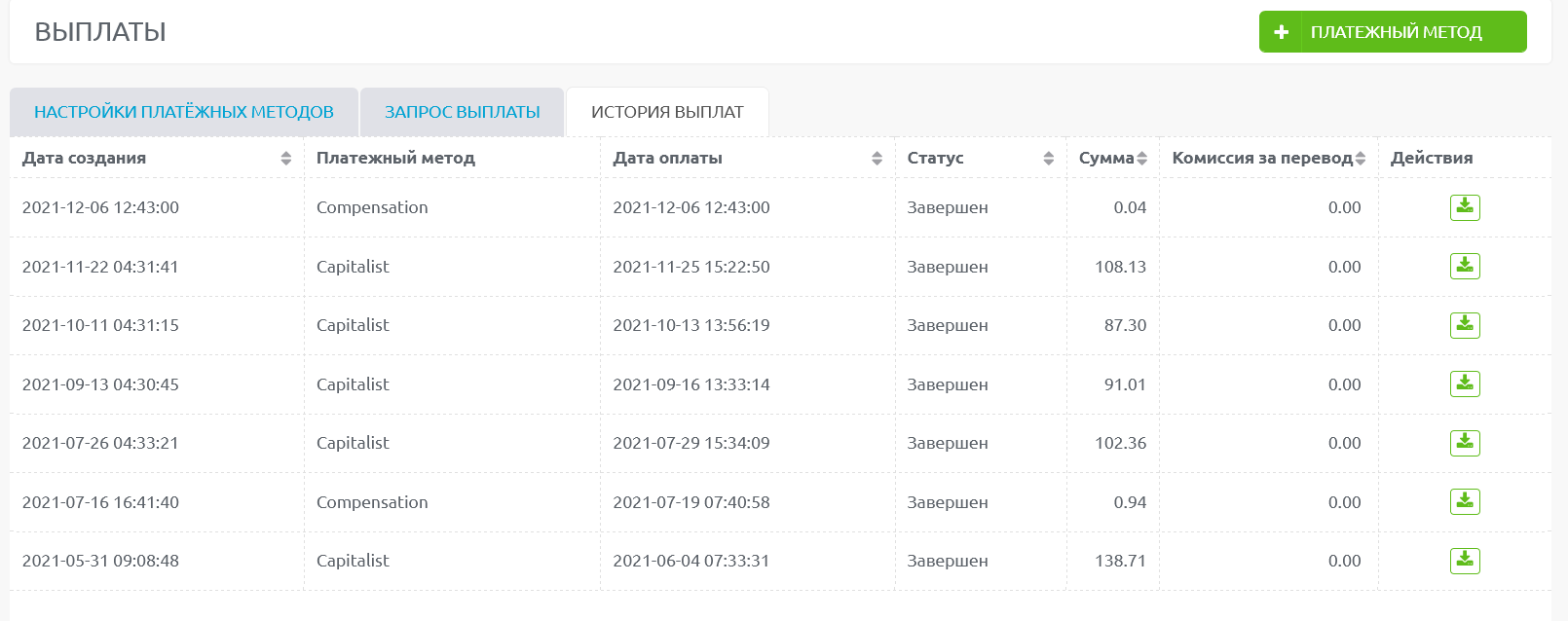Sort by Дата создания column arrows
The height and width of the screenshot is (621, 1568).
(285, 158)
